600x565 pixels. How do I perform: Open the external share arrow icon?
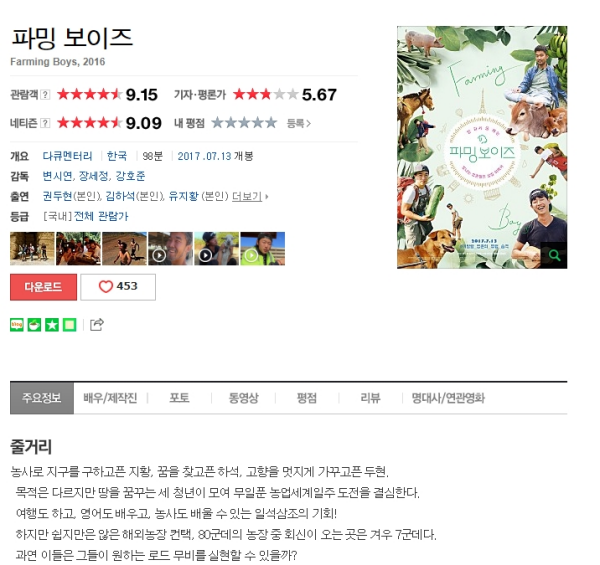[96, 324]
